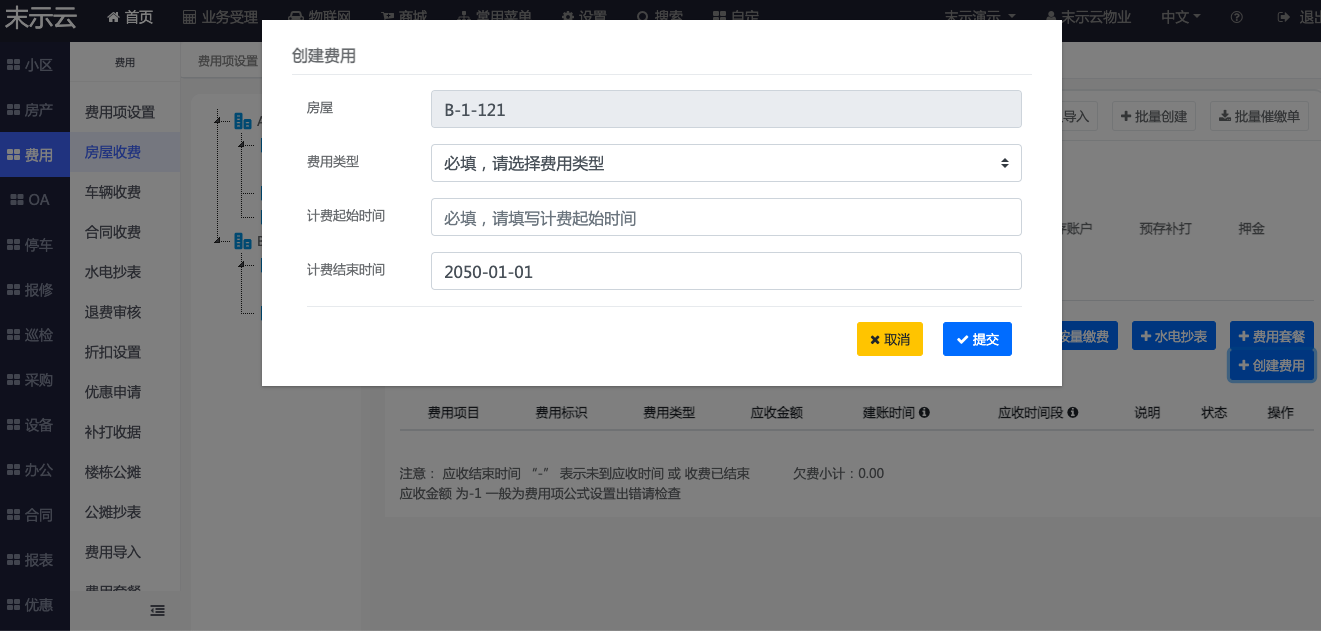Click the 创建费用 button behind dialog
Image resolution: width=1321 pixels, height=631 pixels.
click(1271, 365)
